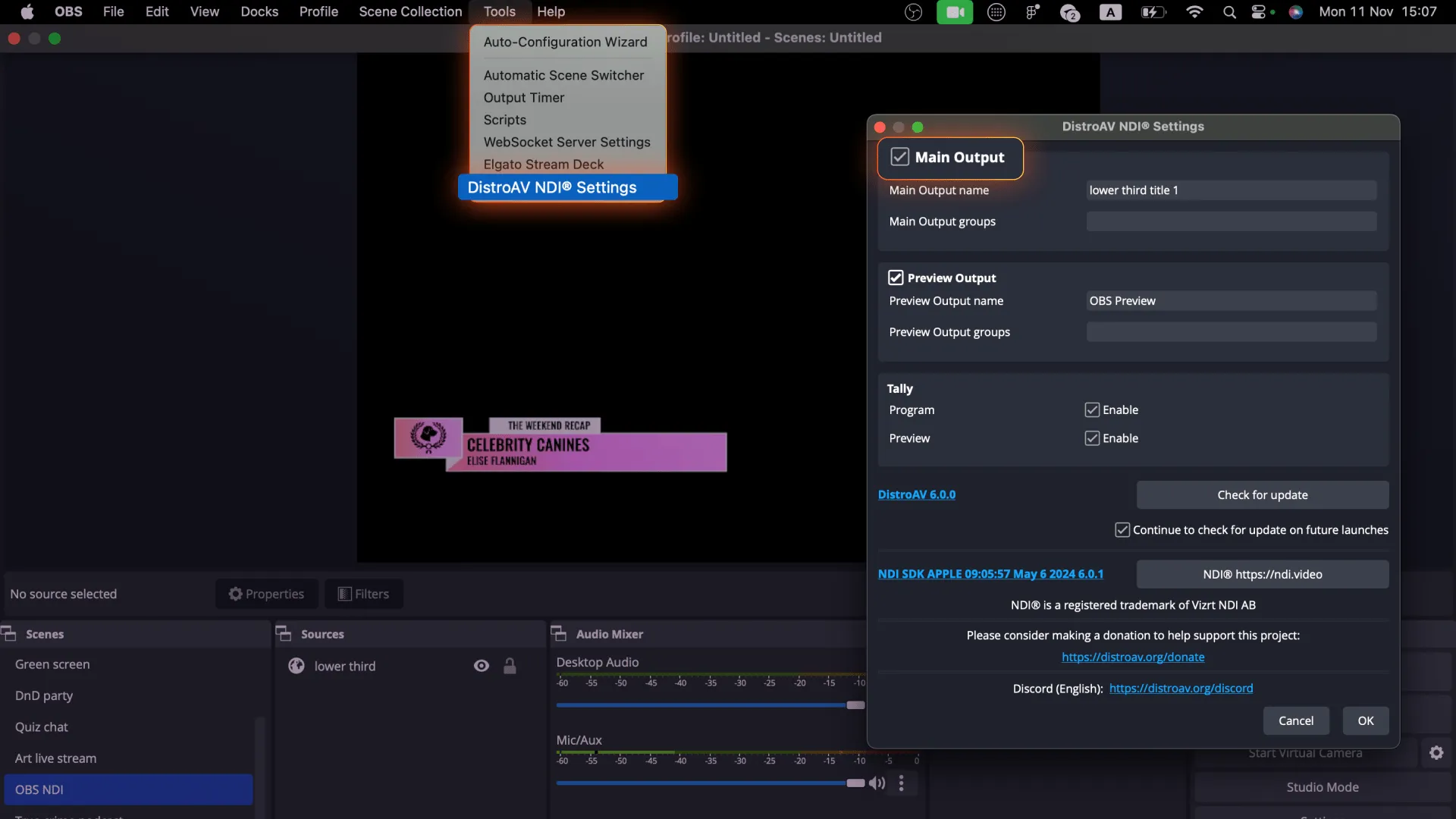Open the Help menu
Image resolution: width=1456 pixels, height=819 pixels.
pyautogui.click(x=551, y=11)
